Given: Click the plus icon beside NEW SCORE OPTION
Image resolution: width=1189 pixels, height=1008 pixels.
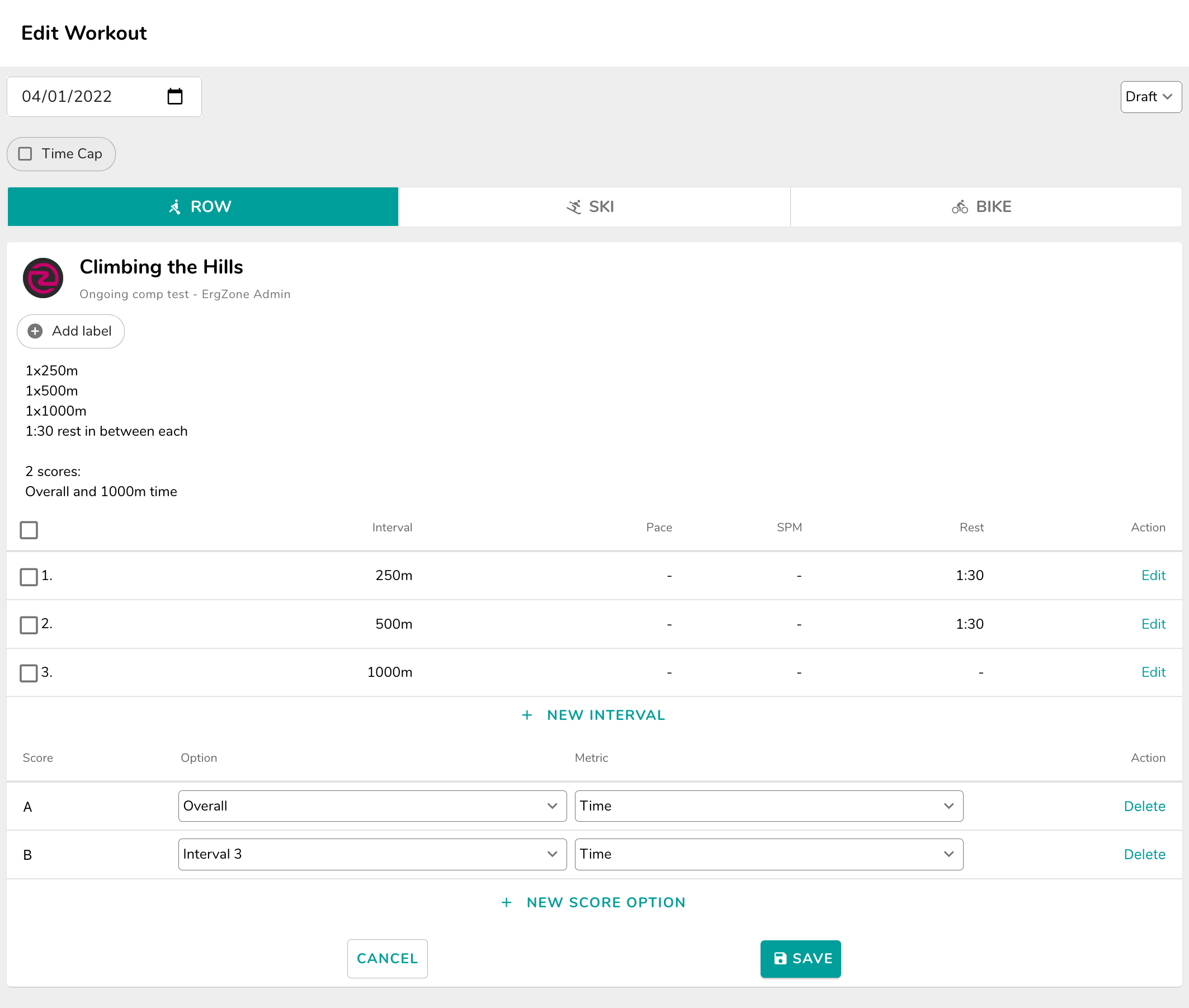Looking at the screenshot, I should [x=506, y=902].
